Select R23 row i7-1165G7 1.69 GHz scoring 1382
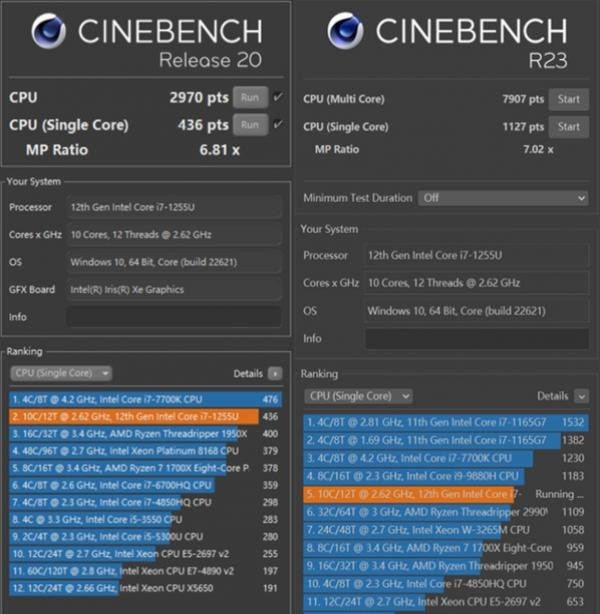600x614 pixels. [446, 441]
